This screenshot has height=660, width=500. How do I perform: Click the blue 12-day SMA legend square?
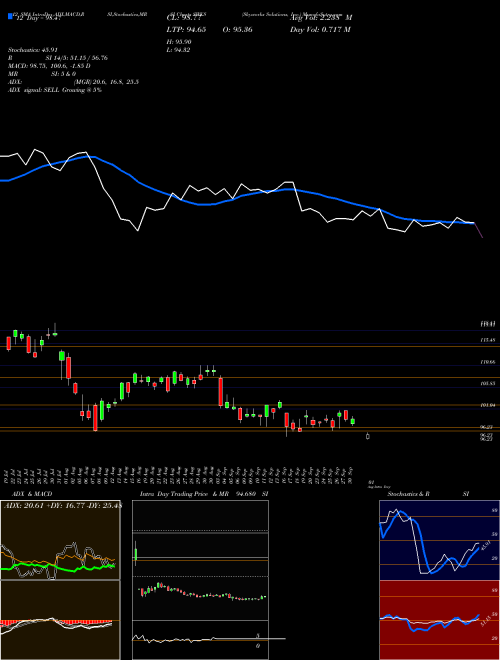pyautogui.click(x=10, y=16)
